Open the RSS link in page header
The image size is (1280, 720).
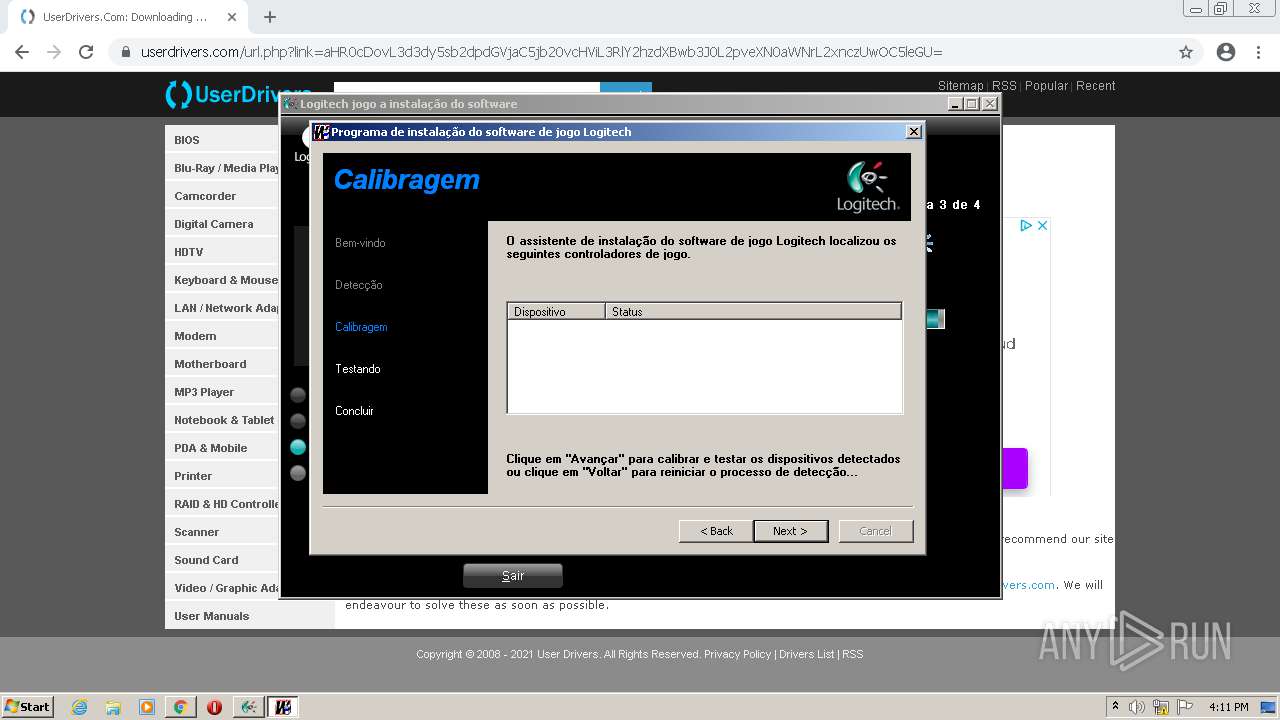tap(1004, 86)
